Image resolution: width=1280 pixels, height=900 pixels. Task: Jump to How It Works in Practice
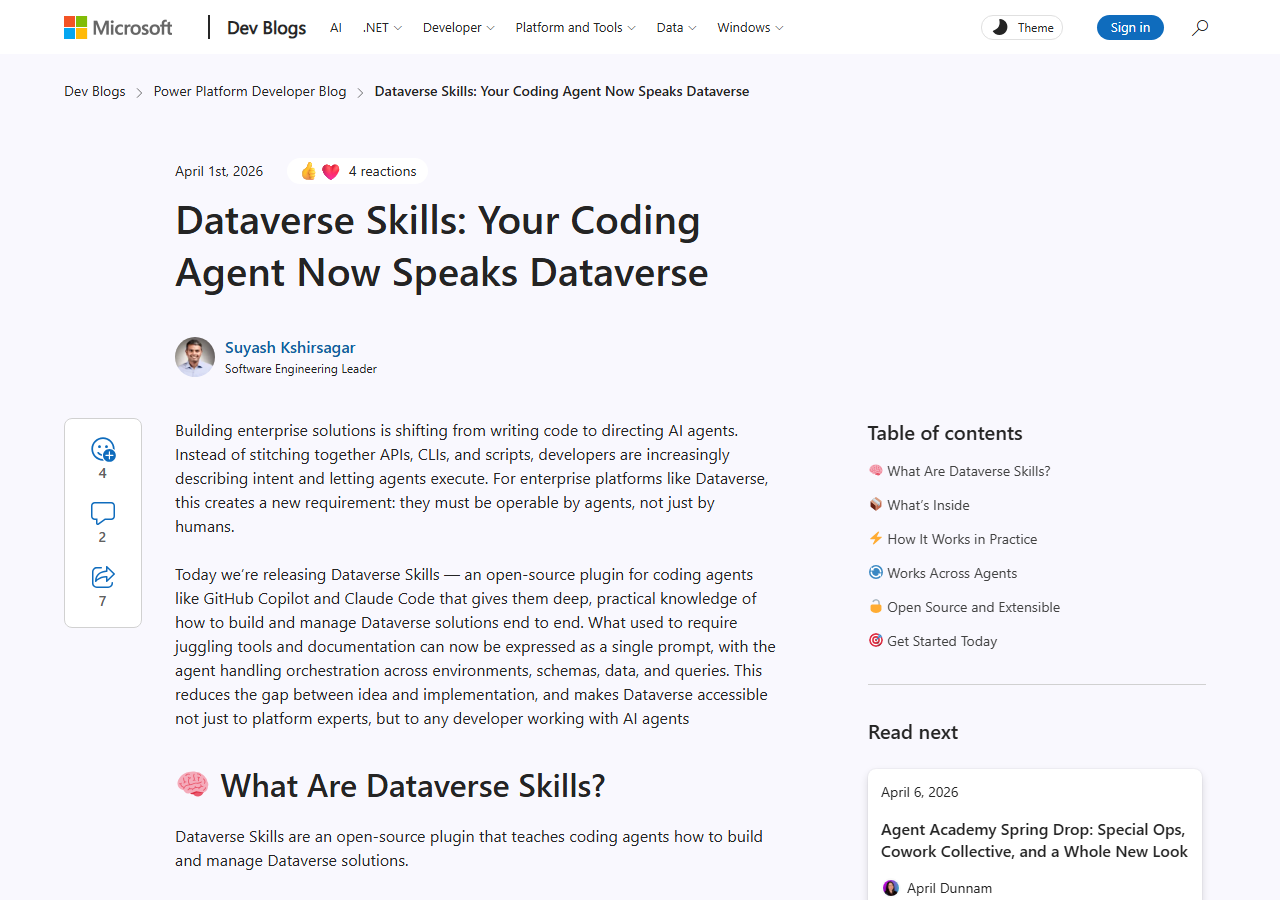click(962, 539)
